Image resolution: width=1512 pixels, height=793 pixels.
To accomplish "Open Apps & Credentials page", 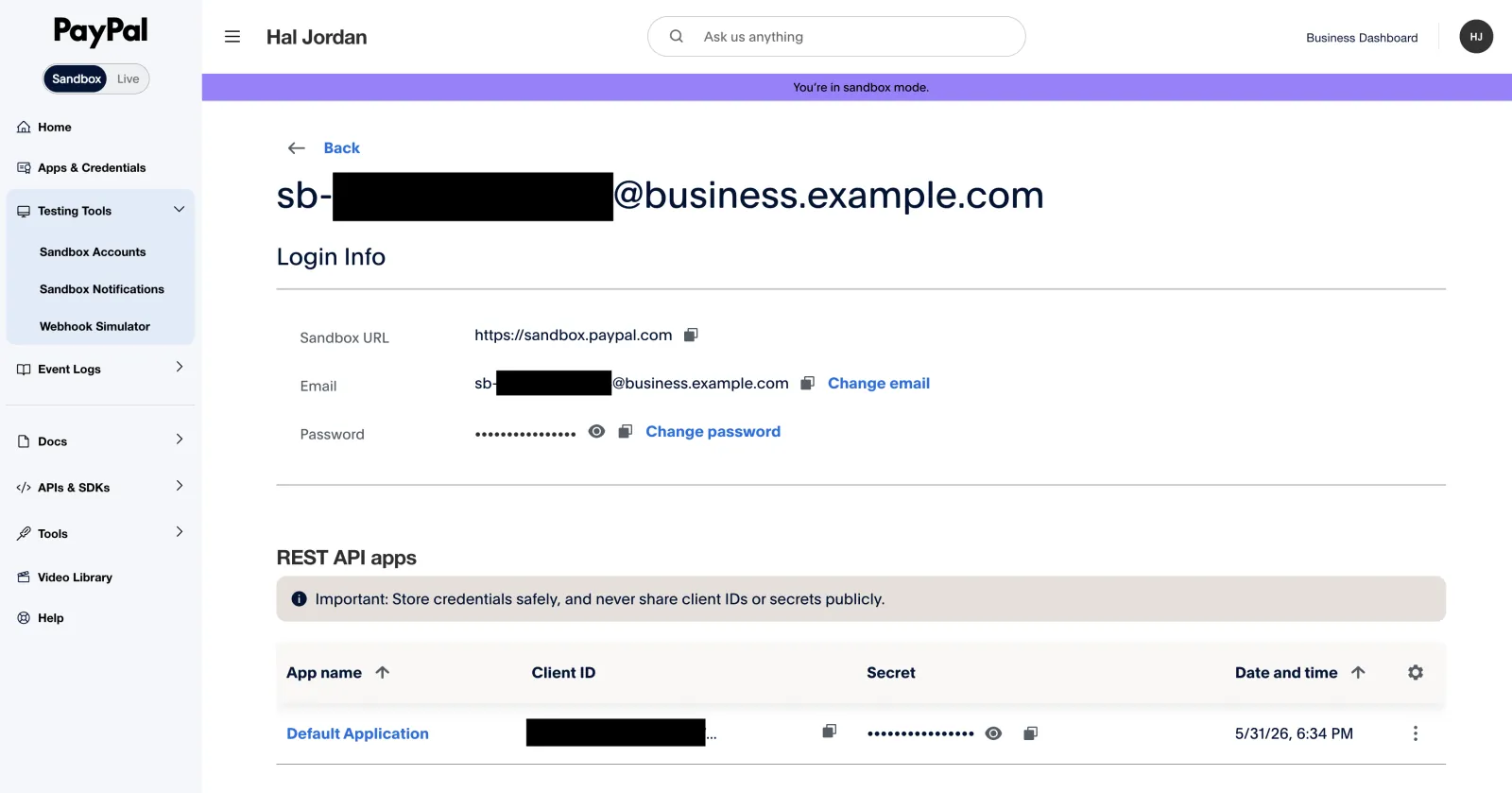I will pos(92,167).
